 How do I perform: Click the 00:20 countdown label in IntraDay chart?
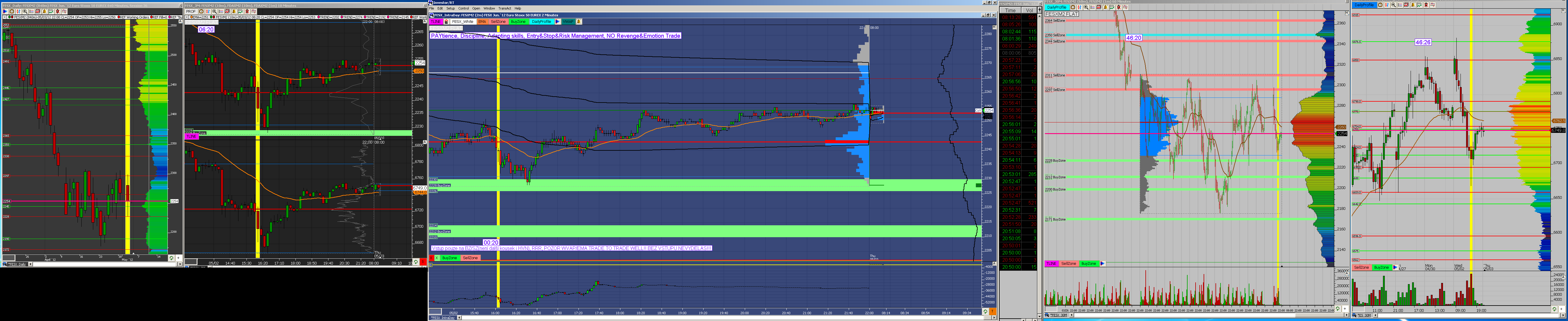(491, 243)
